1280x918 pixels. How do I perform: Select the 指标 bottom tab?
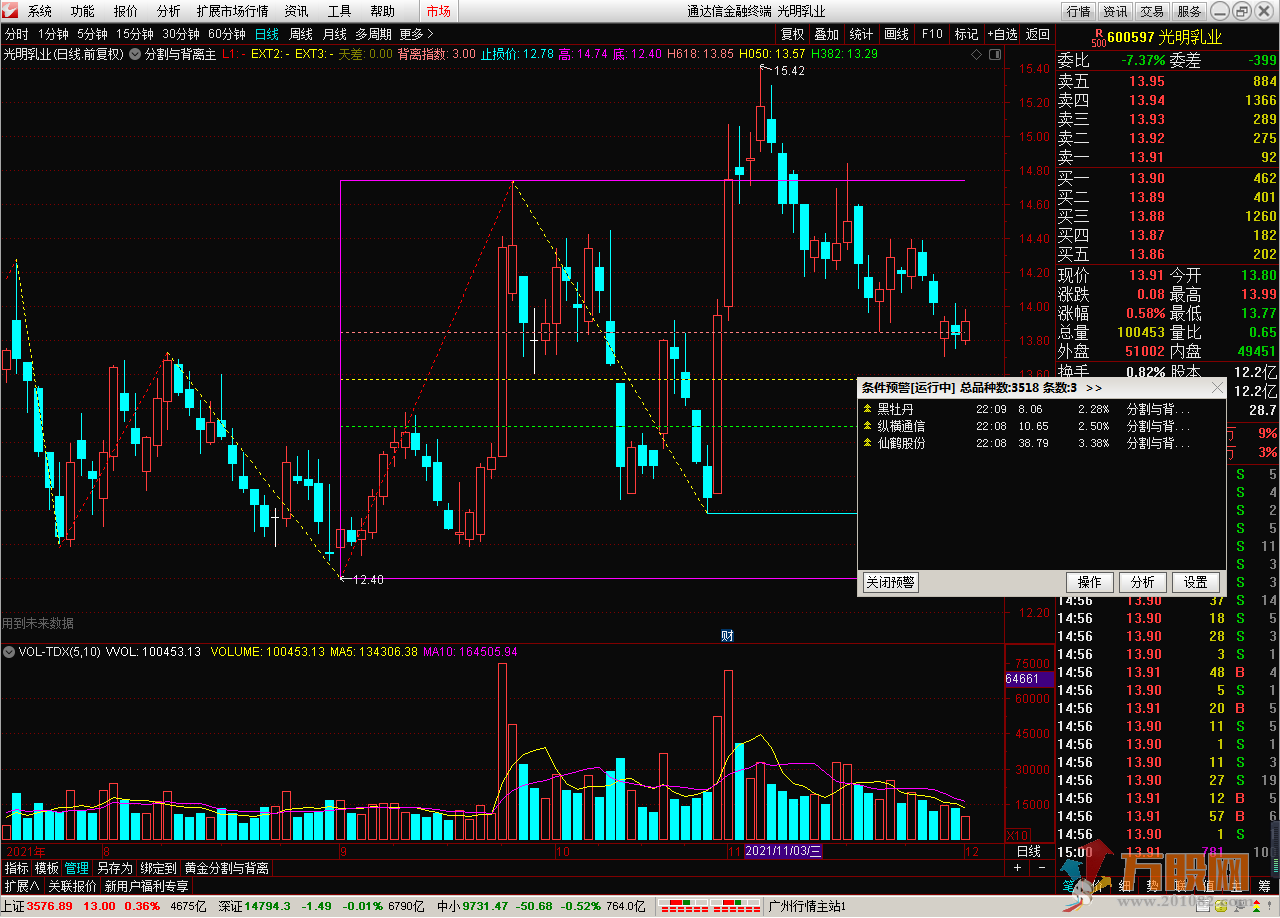(17, 868)
